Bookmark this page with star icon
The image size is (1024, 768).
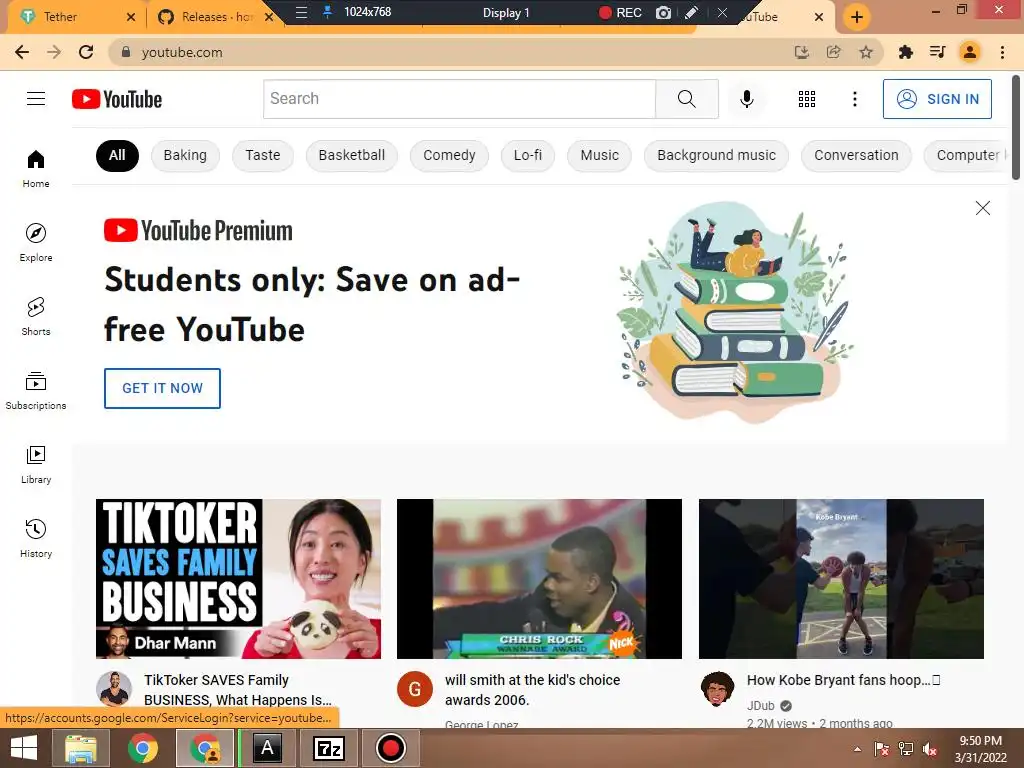click(866, 52)
